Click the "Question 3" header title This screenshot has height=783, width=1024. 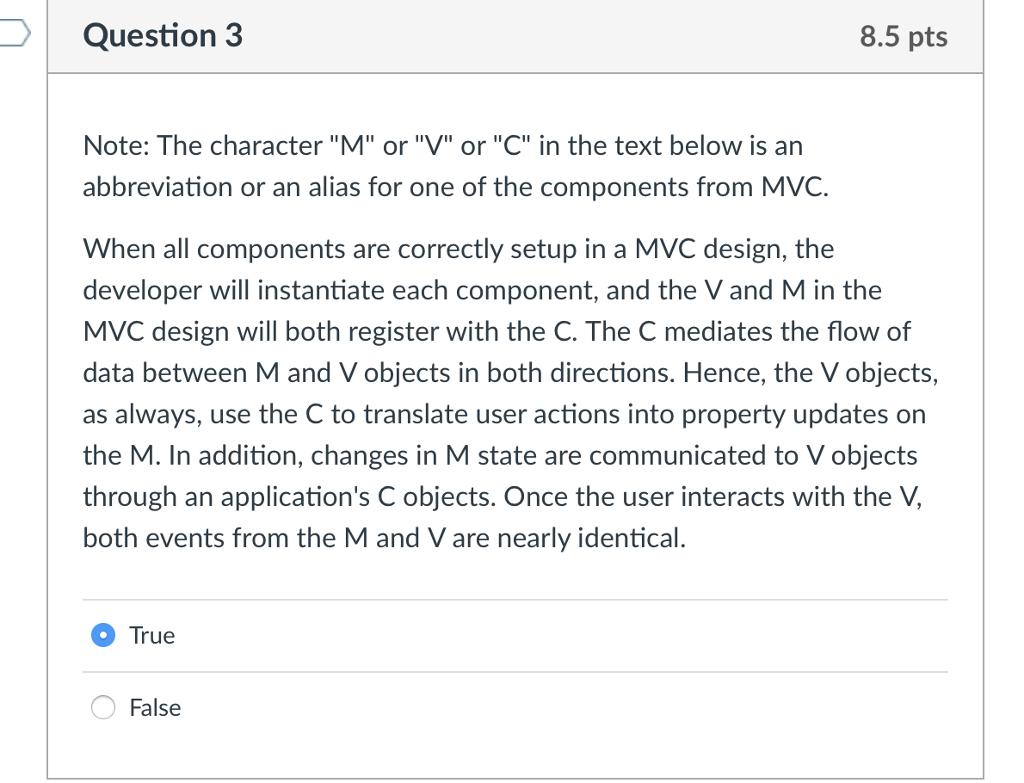162,35
